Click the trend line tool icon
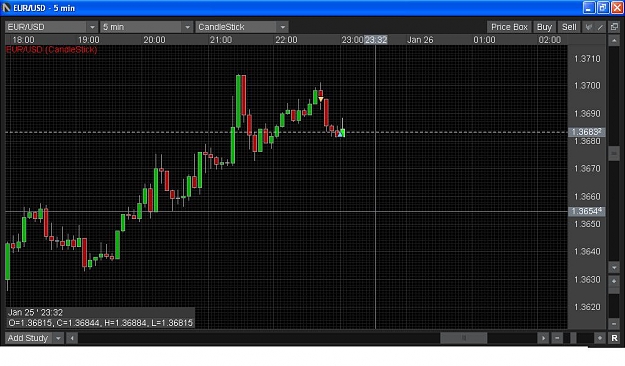 [x=600, y=27]
